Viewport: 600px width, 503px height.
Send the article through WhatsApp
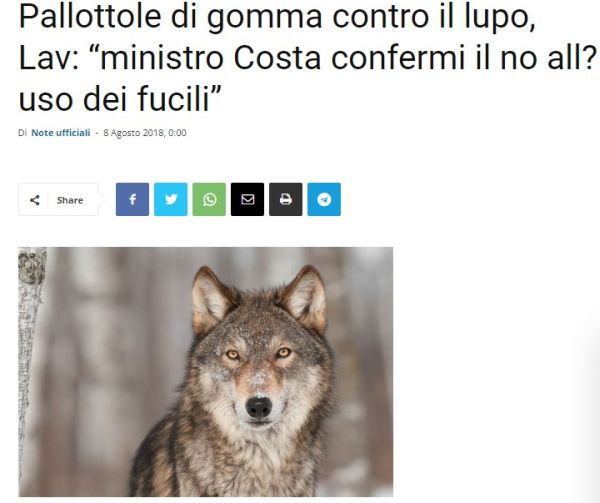pyautogui.click(x=209, y=199)
